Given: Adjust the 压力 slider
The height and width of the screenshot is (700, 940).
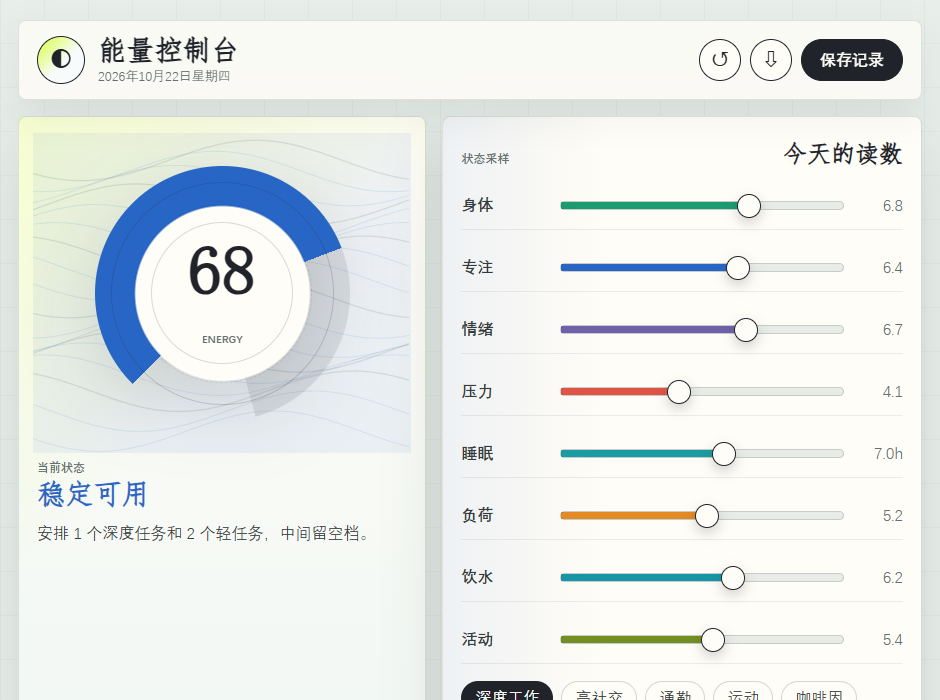Looking at the screenshot, I should tap(702, 392).
